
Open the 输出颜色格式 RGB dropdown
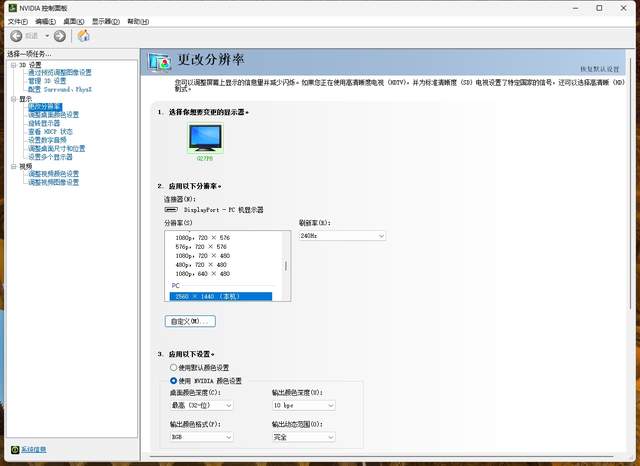coord(201,437)
